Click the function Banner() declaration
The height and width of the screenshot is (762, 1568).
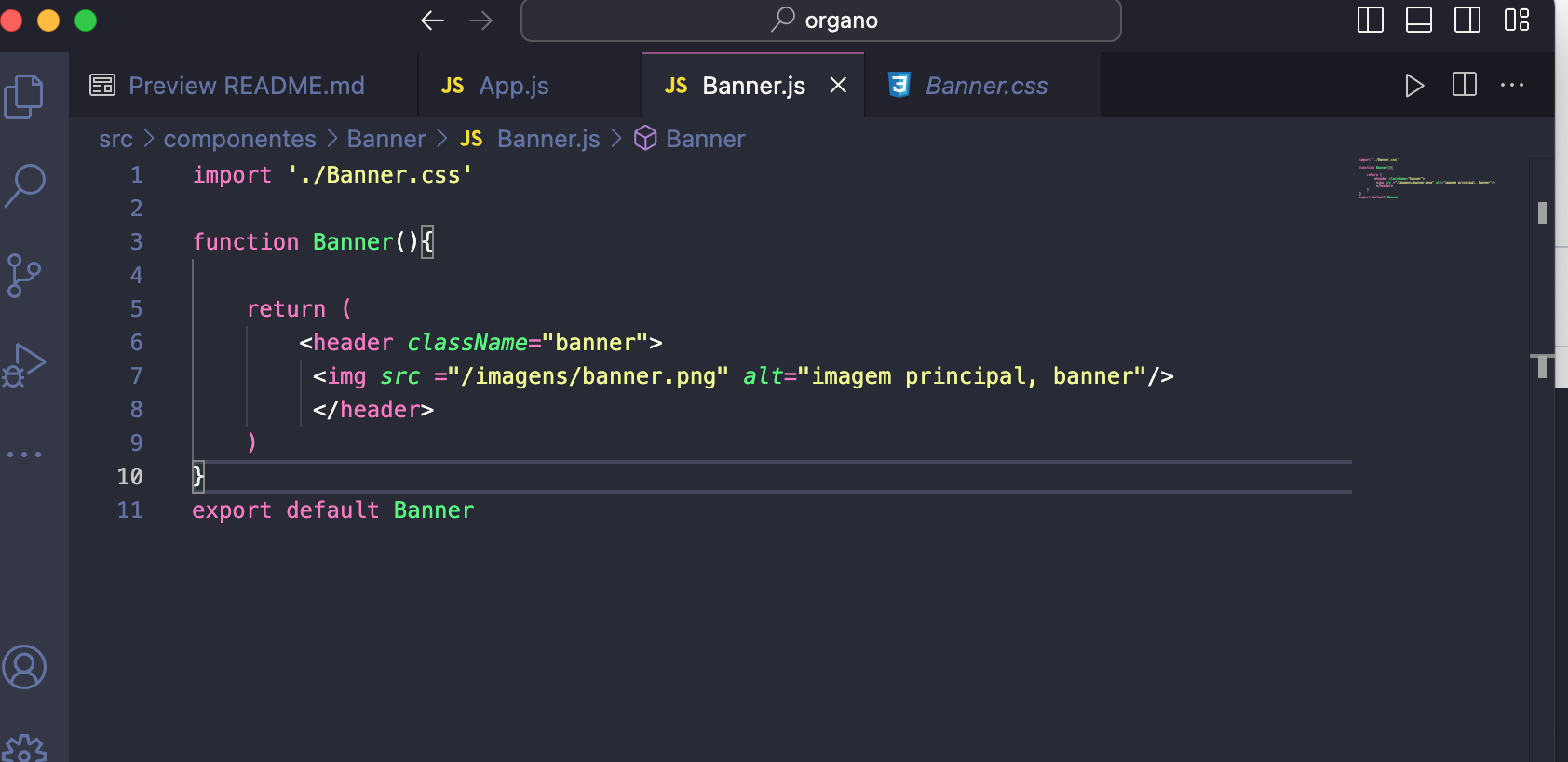313,242
